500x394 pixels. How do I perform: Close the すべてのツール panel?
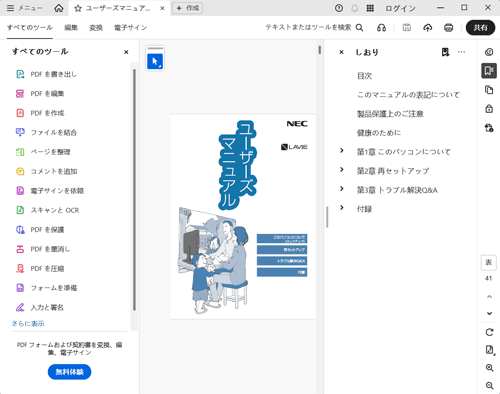[126, 52]
